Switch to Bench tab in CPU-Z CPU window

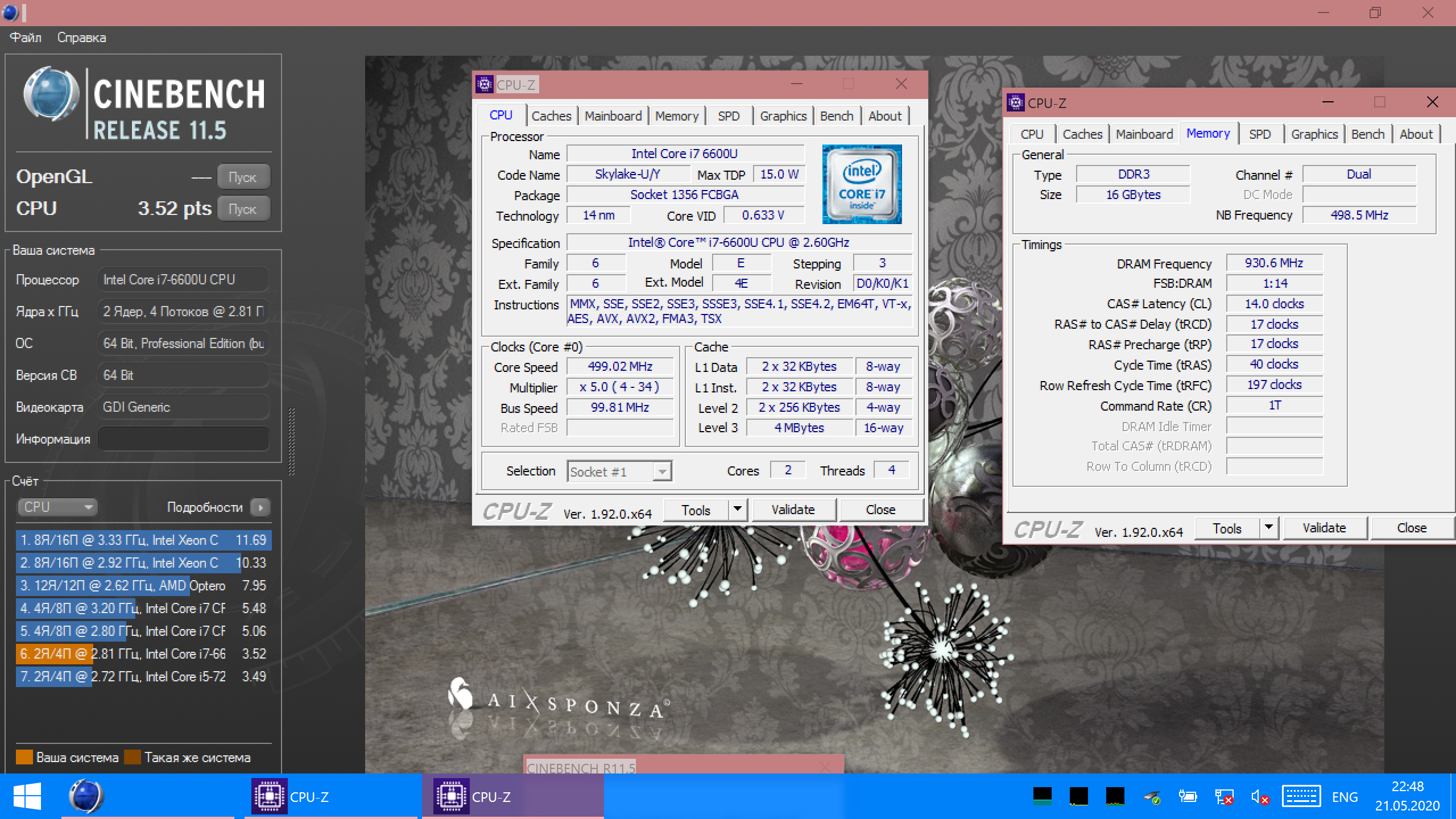click(x=837, y=116)
